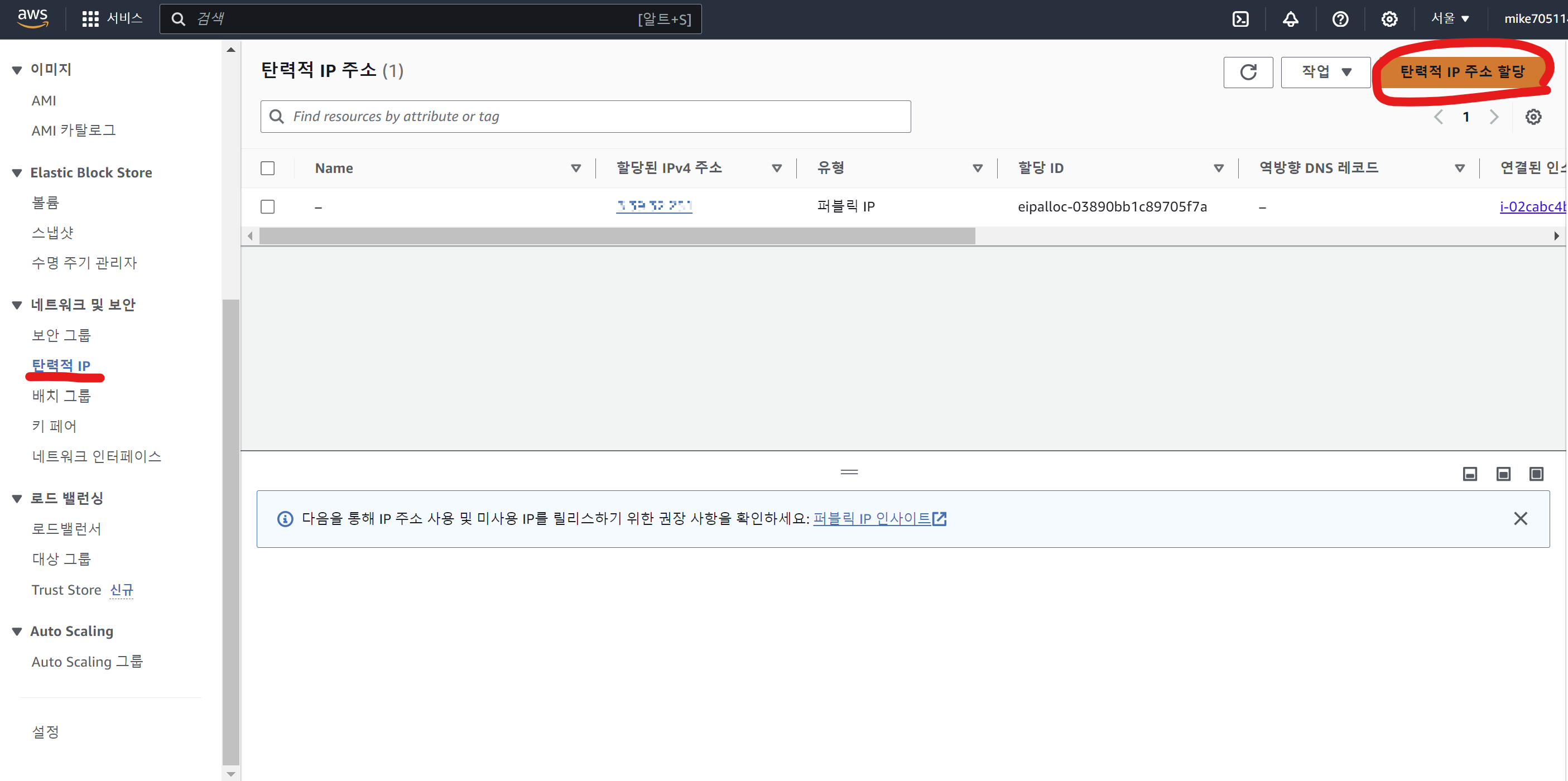Open AWS CloudShell terminal icon
The height and width of the screenshot is (781, 1568).
tap(1240, 20)
